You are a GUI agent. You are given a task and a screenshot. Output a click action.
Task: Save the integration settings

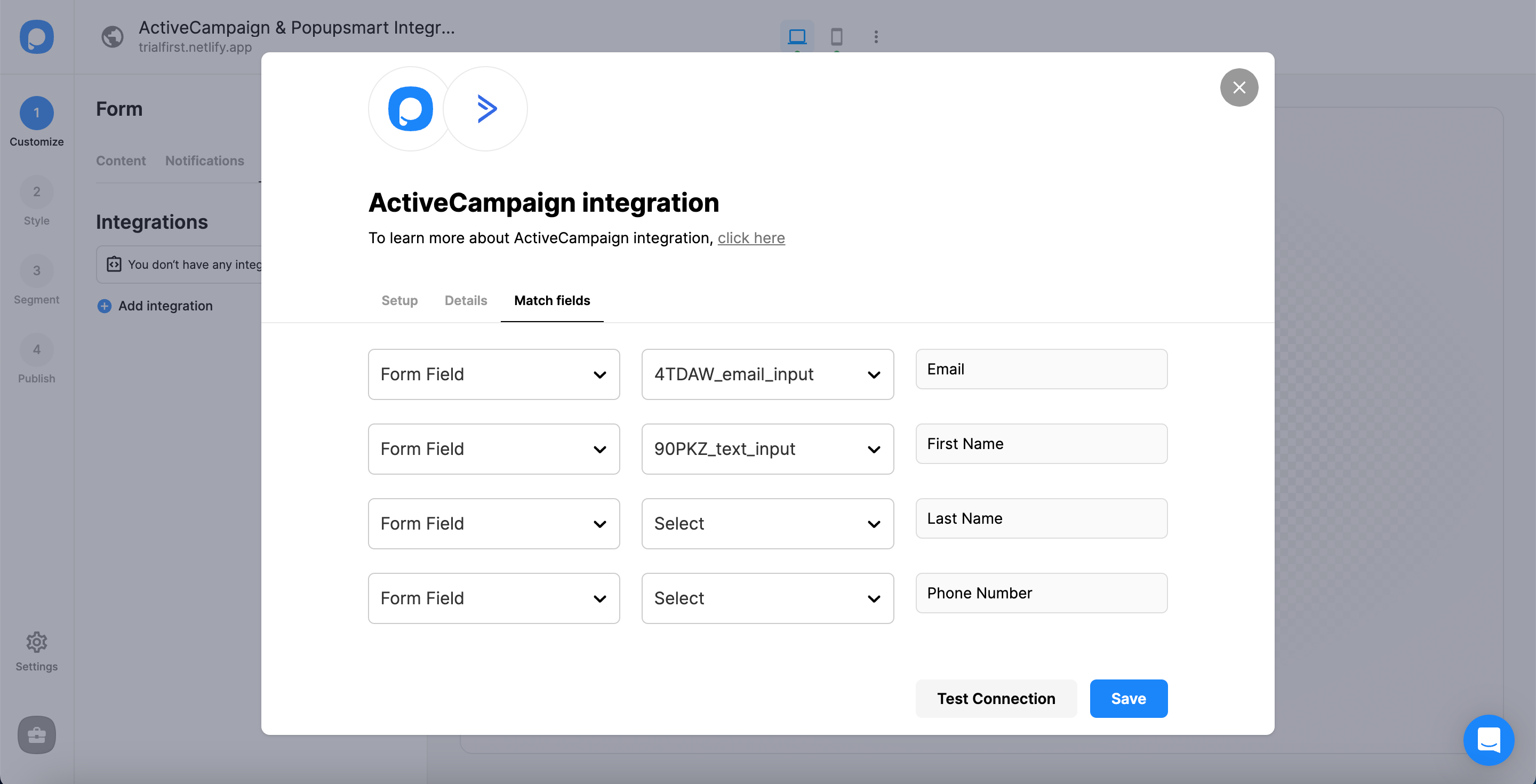pos(1128,698)
